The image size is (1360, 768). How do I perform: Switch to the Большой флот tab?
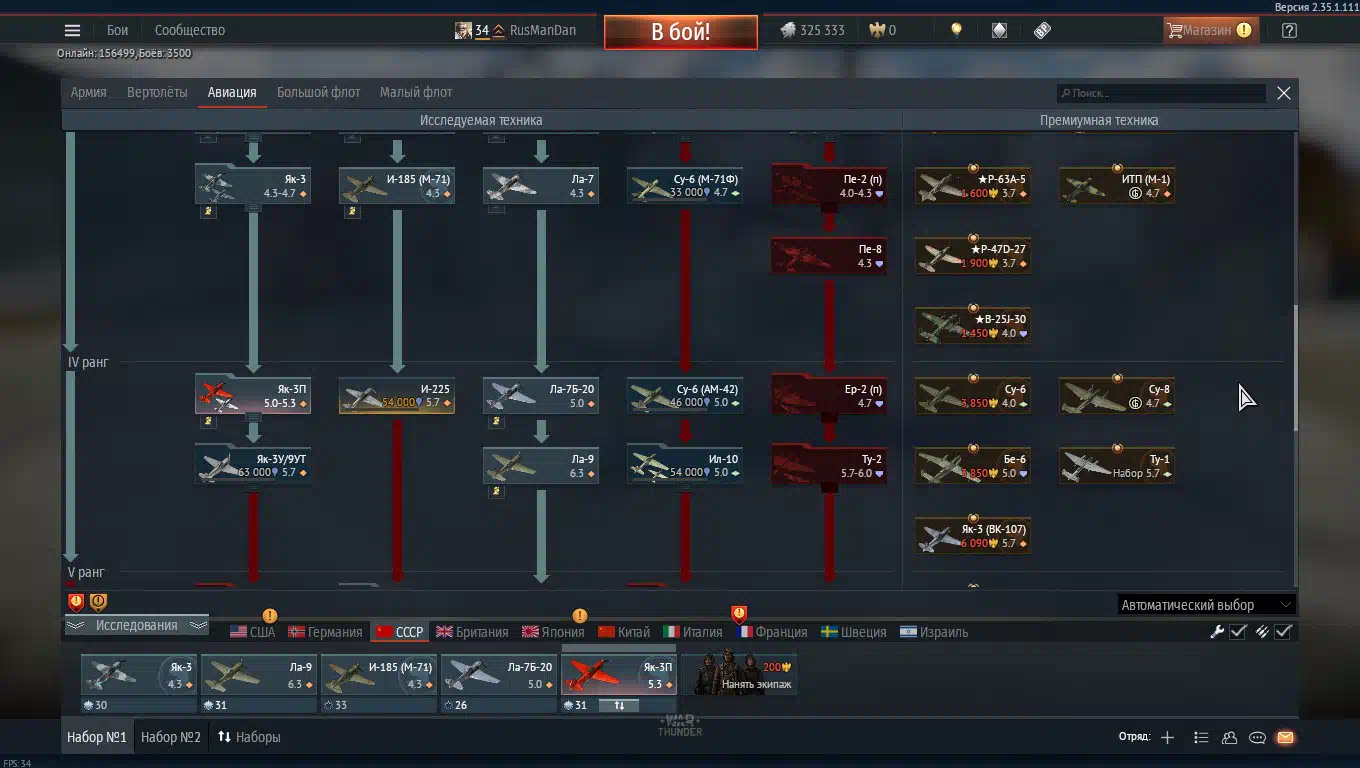(318, 92)
